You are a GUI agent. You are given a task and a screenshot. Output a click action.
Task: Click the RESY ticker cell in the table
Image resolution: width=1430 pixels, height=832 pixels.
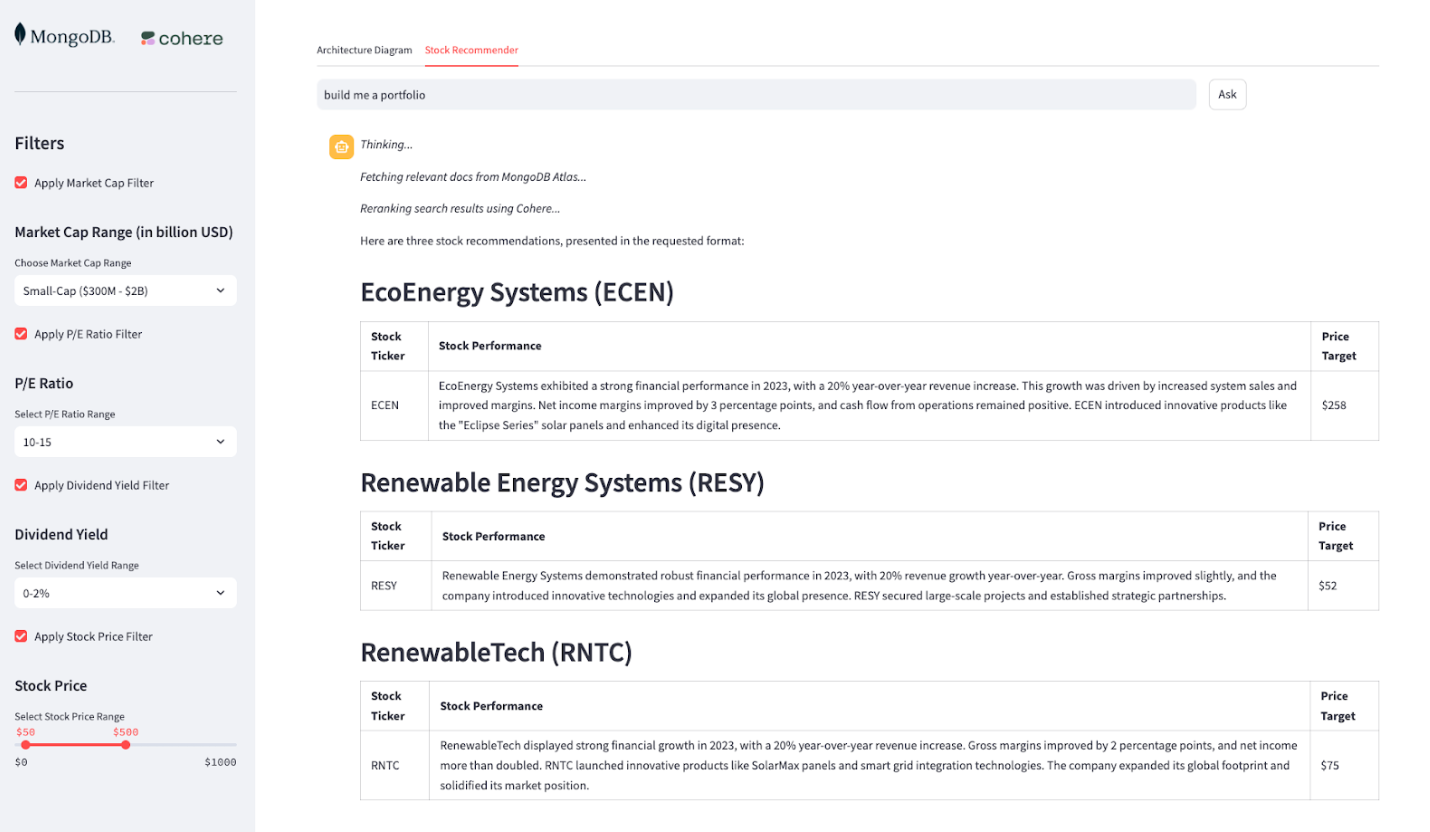click(x=384, y=585)
